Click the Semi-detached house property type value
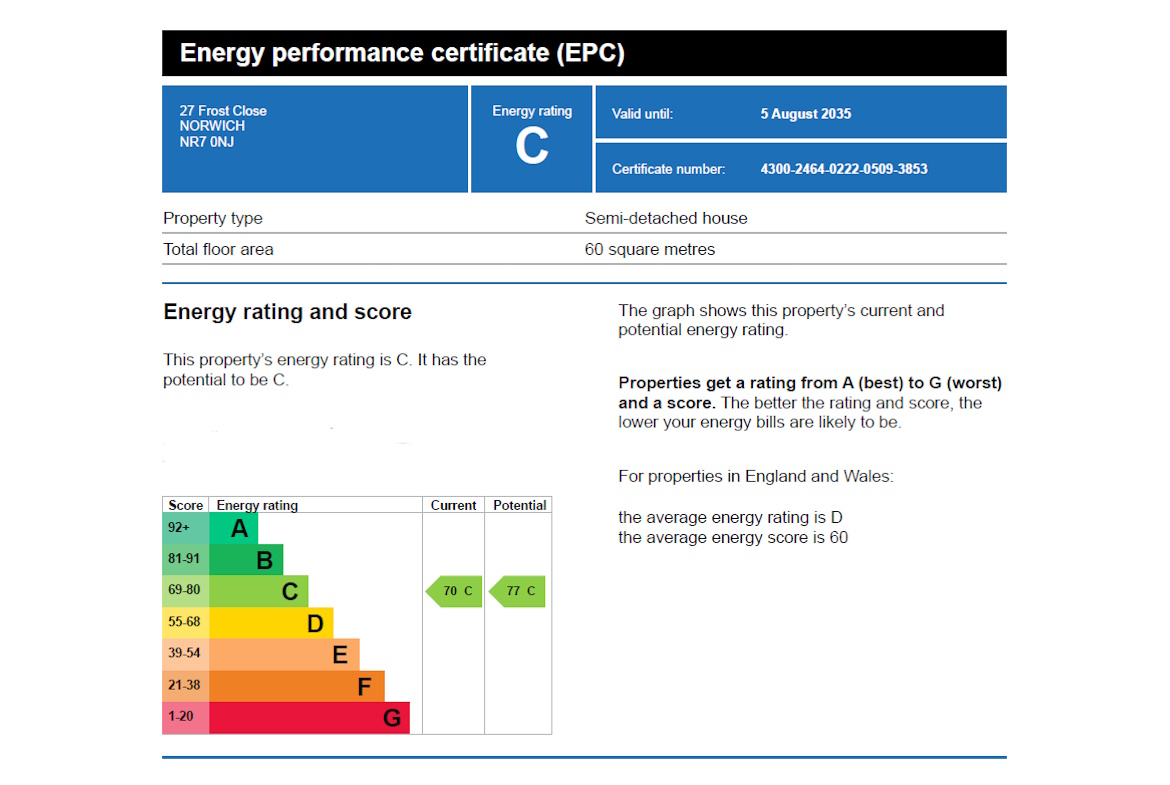 [666, 218]
